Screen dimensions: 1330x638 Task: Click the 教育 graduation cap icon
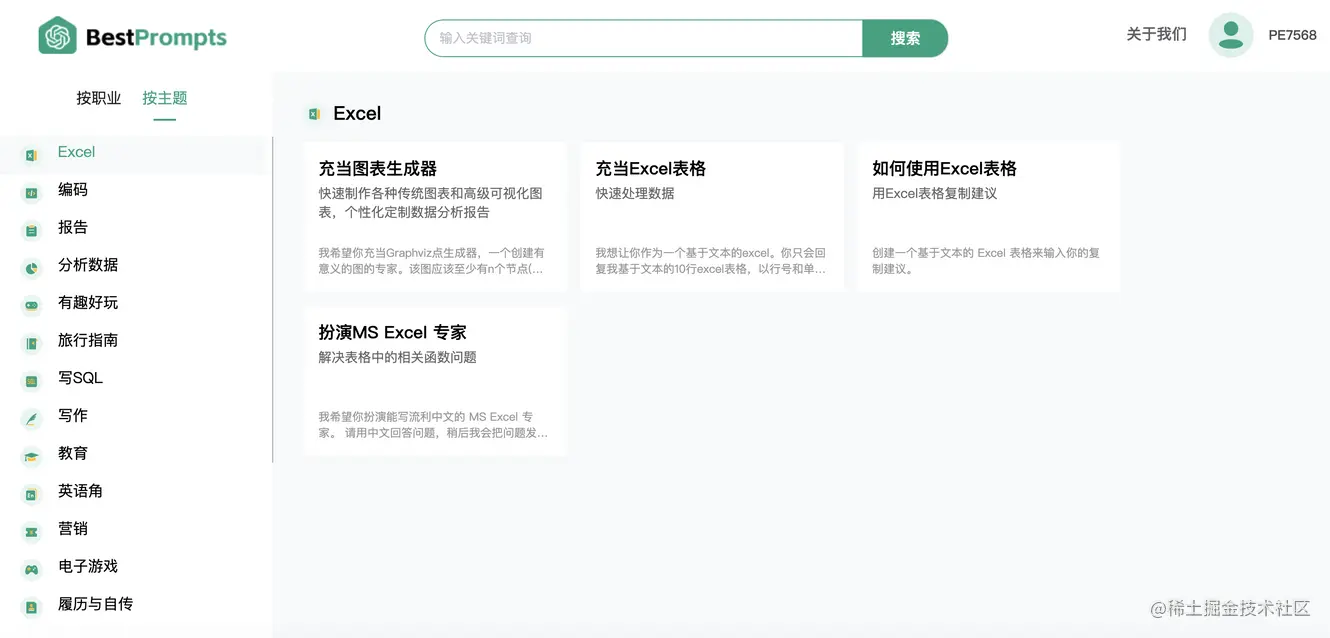pos(31,456)
